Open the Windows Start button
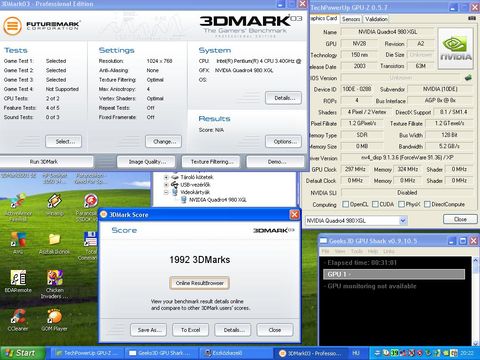This screenshot has height=360, width=480. coord(23,353)
